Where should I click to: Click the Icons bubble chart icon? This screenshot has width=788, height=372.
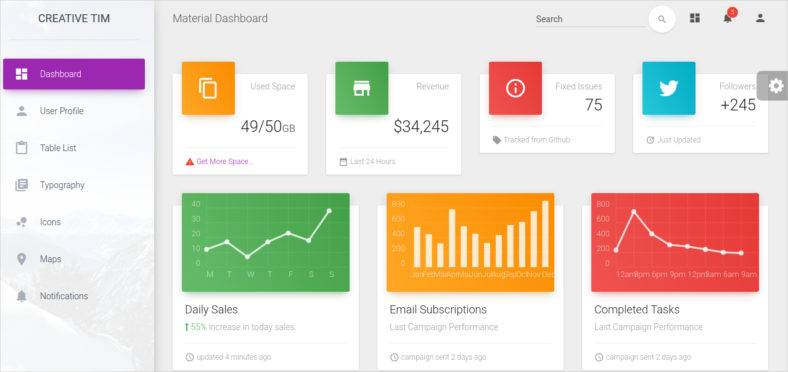point(22,222)
